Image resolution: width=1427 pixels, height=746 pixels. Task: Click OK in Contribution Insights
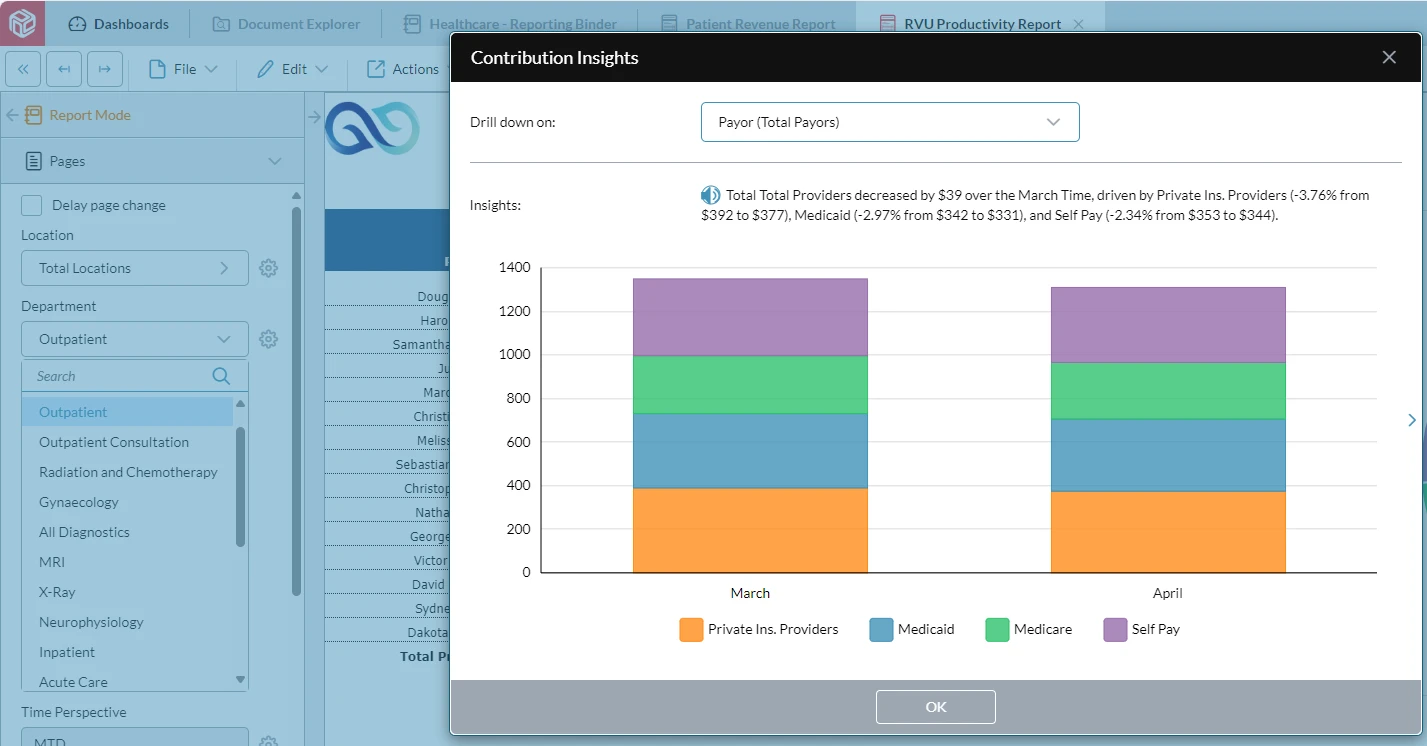pos(936,707)
